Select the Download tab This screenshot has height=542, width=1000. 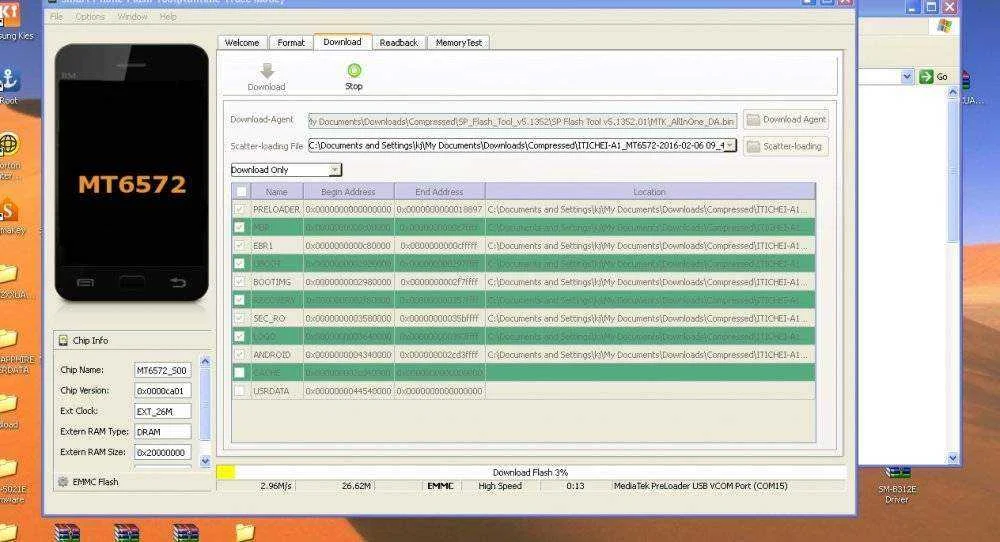[342, 41]
